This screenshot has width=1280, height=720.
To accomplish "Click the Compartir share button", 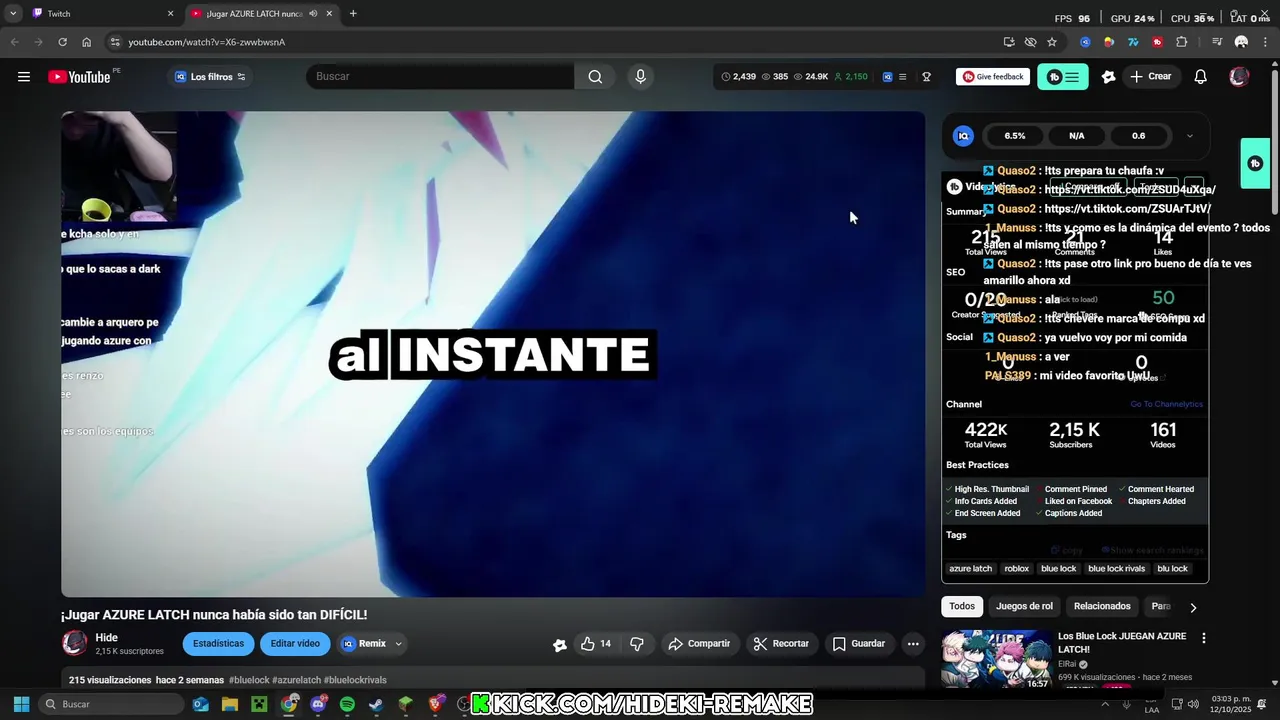I will click(699, 644).
